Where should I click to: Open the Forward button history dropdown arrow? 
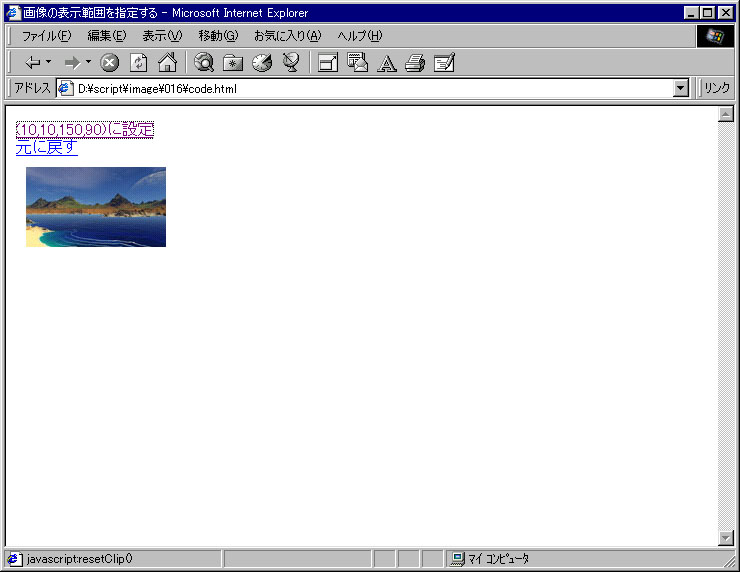point(88,62)
